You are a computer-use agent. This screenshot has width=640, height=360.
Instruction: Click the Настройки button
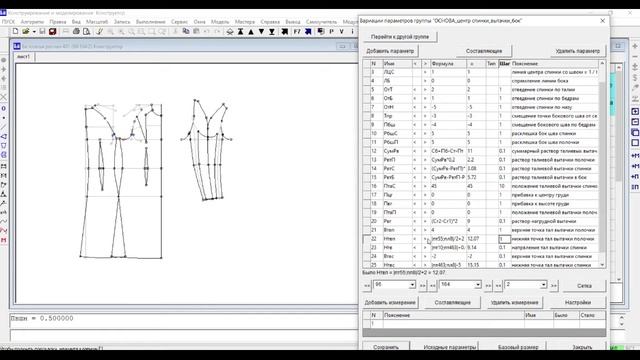578,302
